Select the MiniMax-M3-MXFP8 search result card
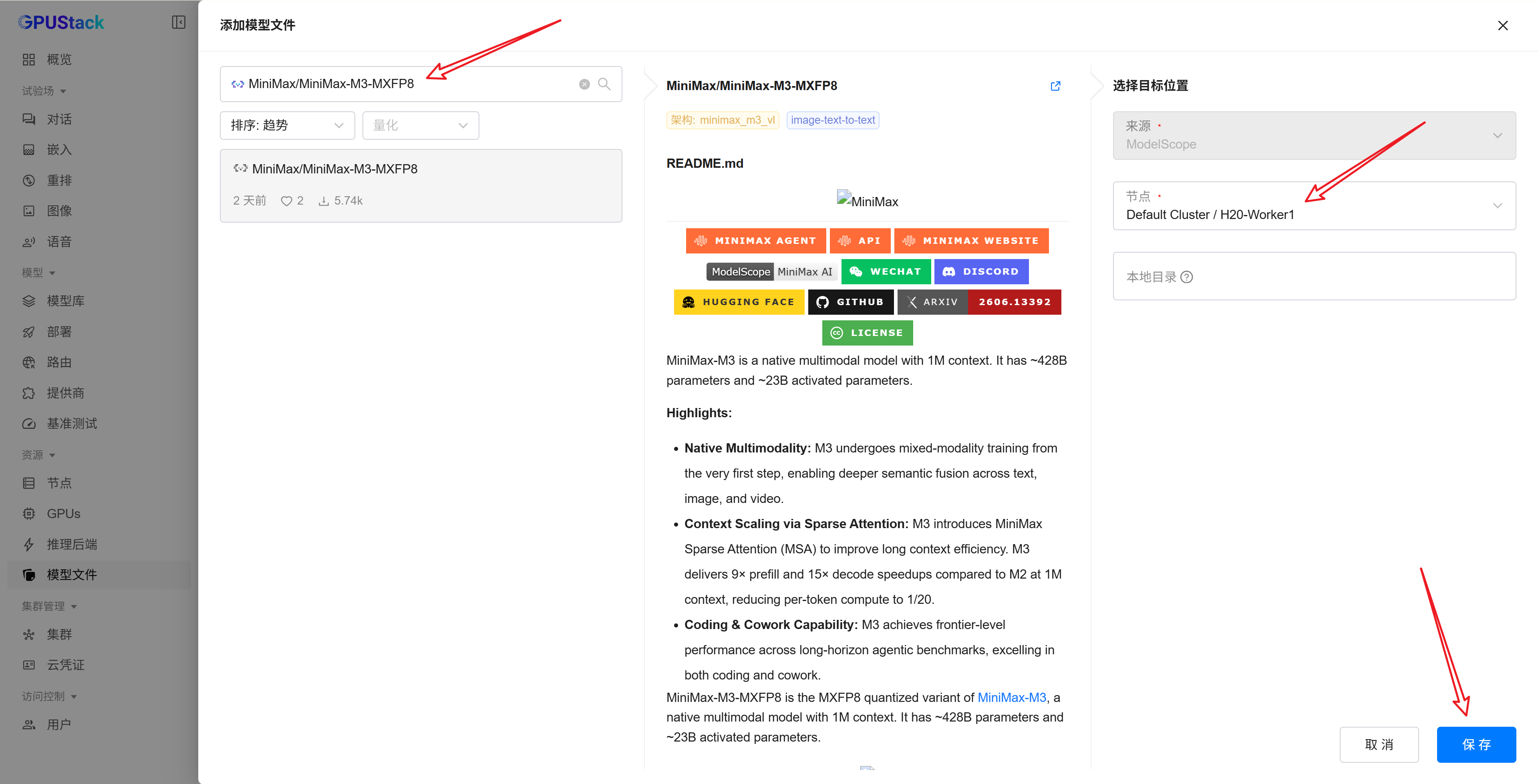Screen dimensions: 1538x784 tap(421, 186)
